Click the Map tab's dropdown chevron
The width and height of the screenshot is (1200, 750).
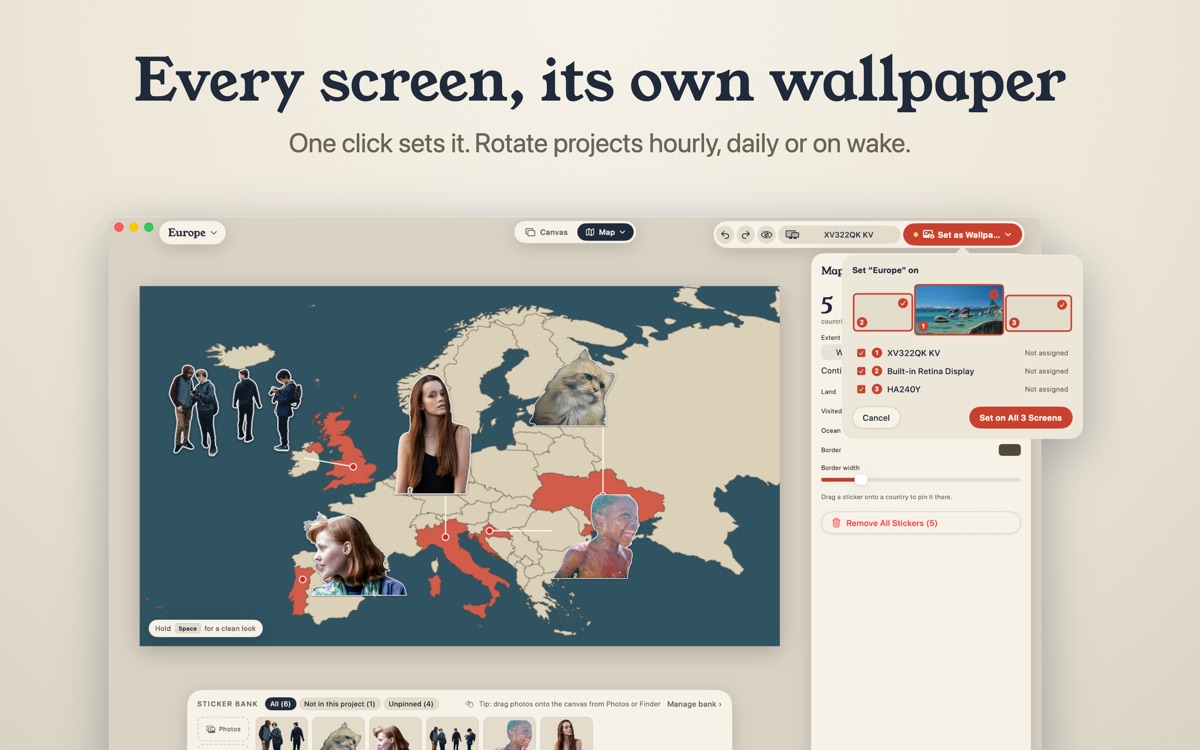[623, 232]
